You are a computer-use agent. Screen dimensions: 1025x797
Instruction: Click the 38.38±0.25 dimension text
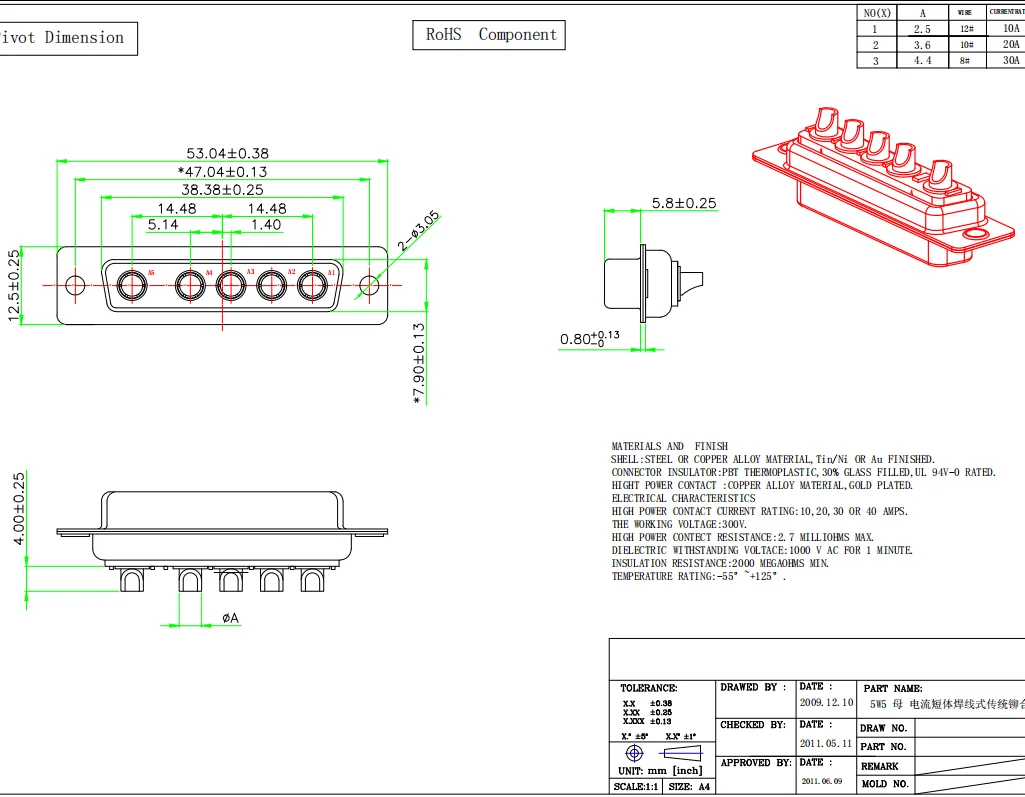(222, 189)
